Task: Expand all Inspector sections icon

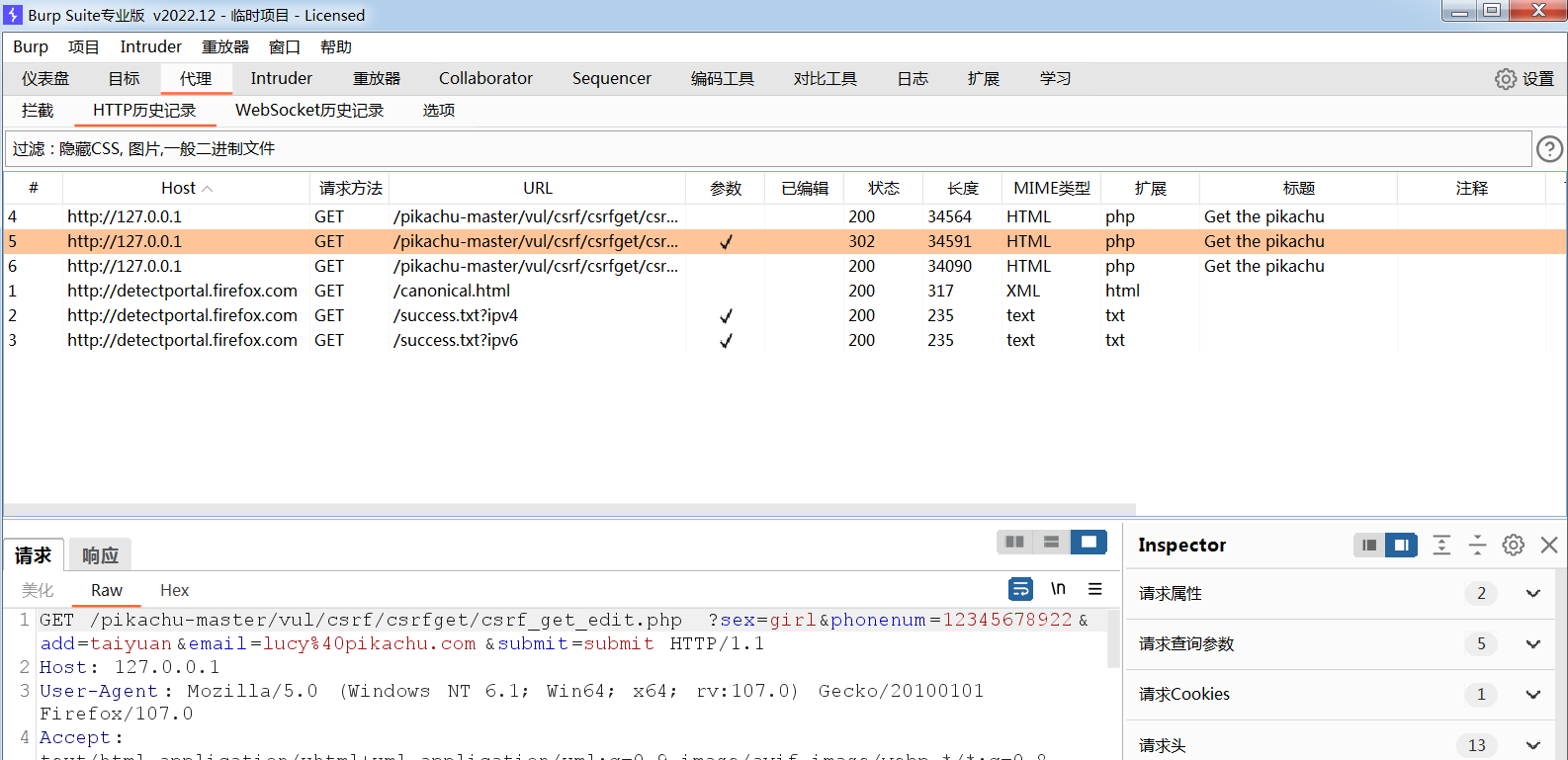Action: pos(1441,545)
